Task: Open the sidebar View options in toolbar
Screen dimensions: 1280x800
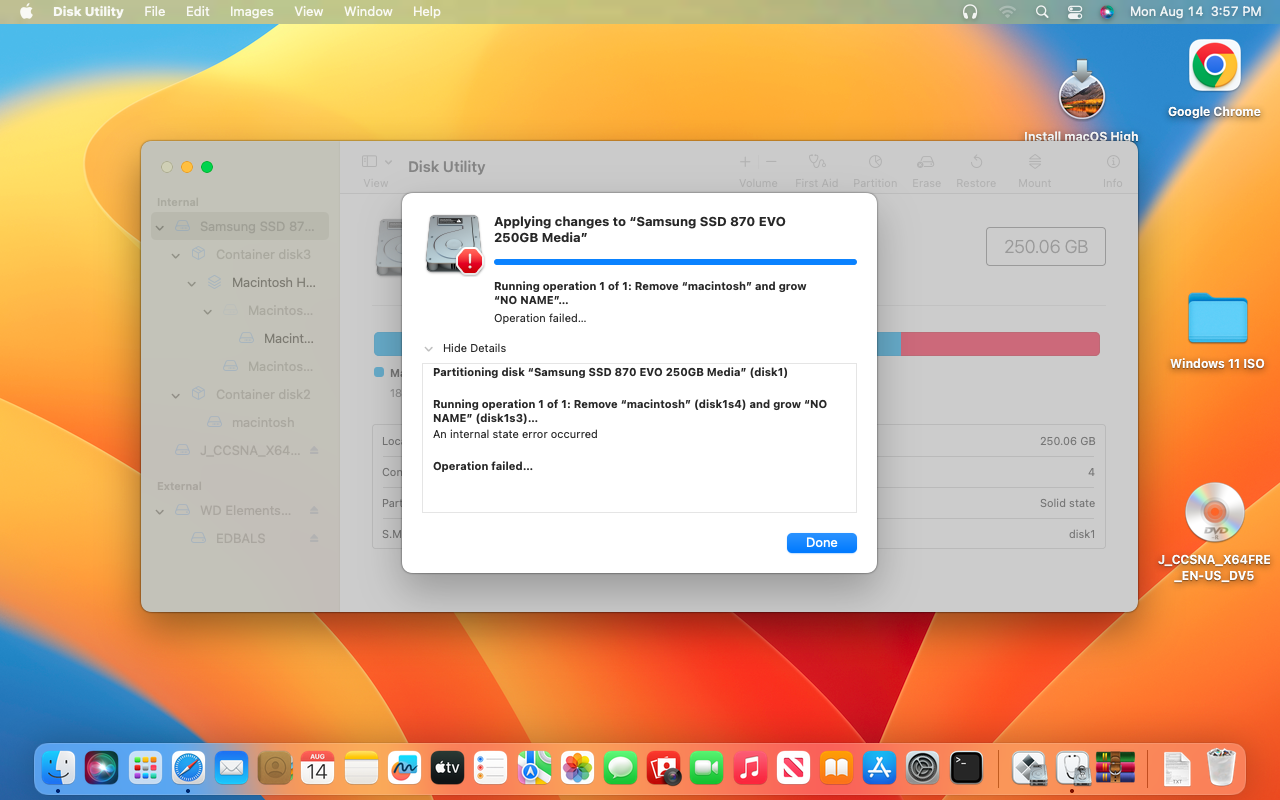Action: pos(376,162)
